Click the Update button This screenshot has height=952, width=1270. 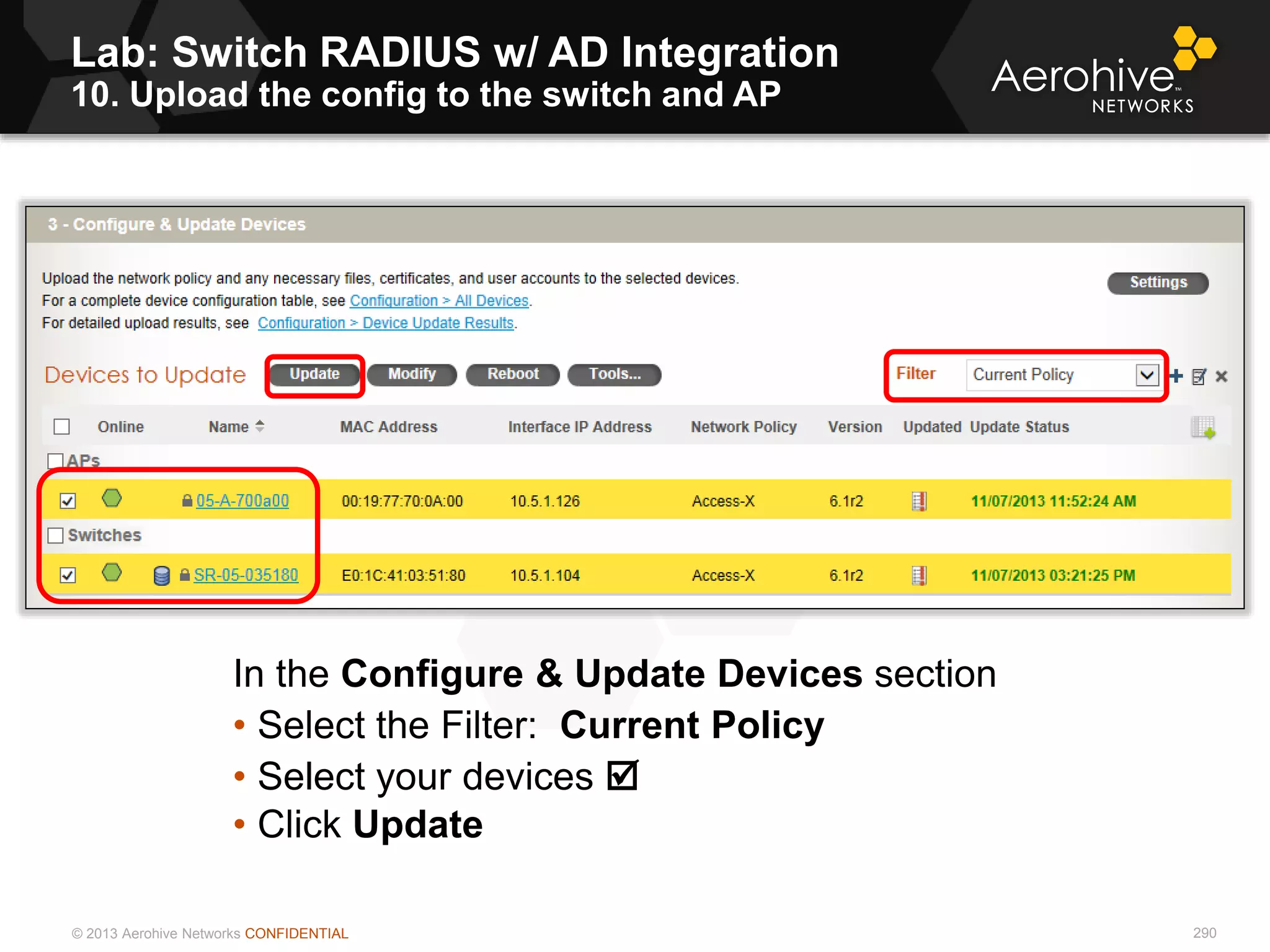pos(315,374)
